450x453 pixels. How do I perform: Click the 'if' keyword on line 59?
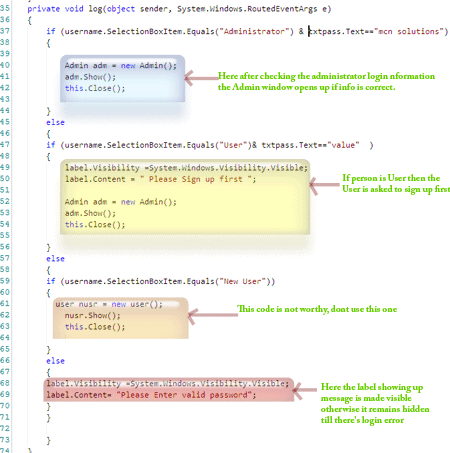[x=51, y=282]
